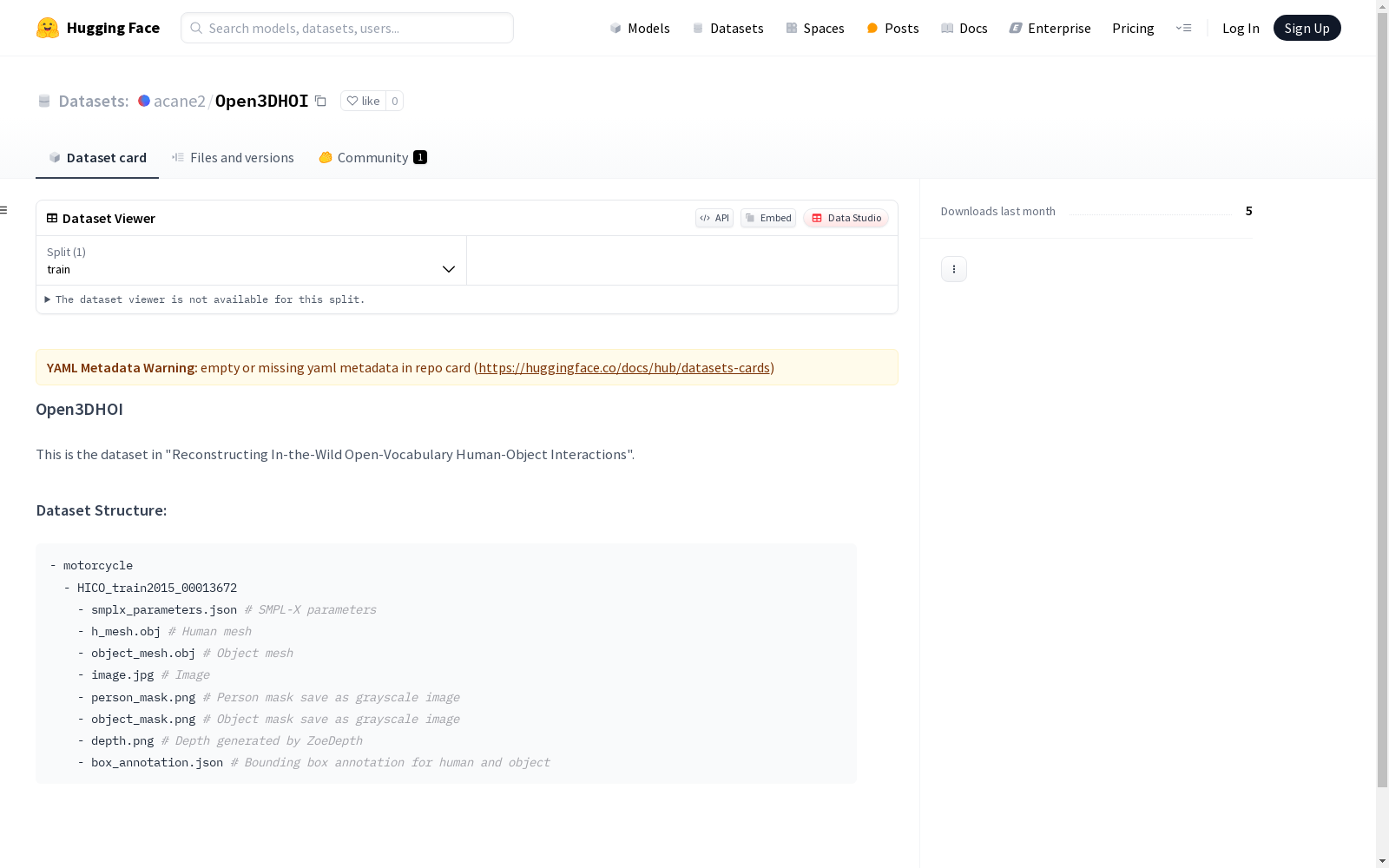
Task: Click the box_annotation.json line
Action: pos(313,762)
